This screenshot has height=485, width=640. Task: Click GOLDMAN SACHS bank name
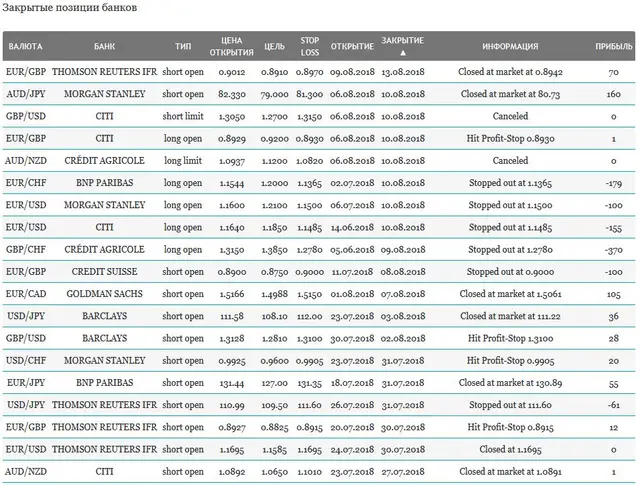point(104,294)
